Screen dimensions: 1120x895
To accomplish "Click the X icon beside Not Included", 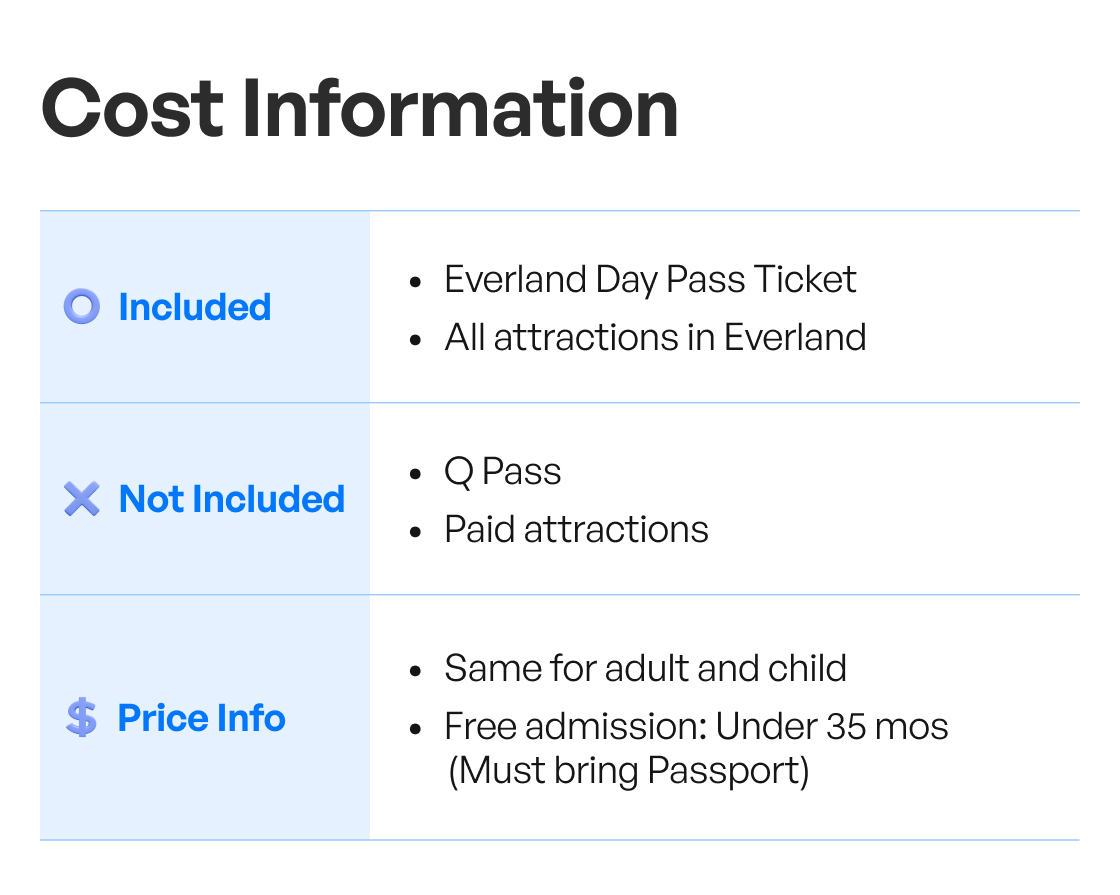I will 81,499.
